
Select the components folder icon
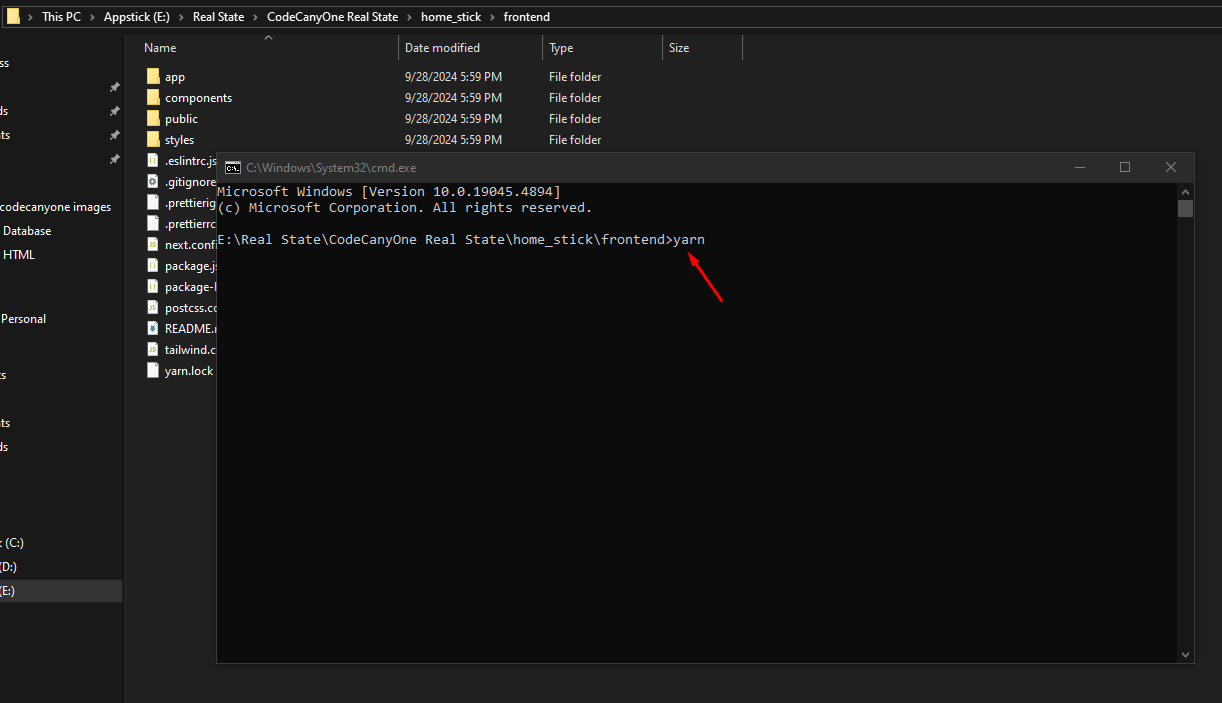tap(153, 98)
